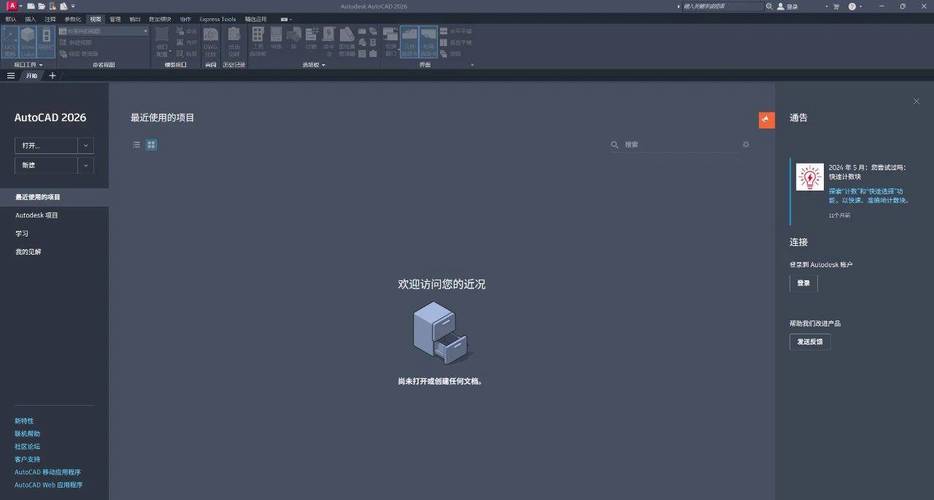Click the search magnifier in title bar
This screenshot has width=934, height=500.
tap(769, 6)
